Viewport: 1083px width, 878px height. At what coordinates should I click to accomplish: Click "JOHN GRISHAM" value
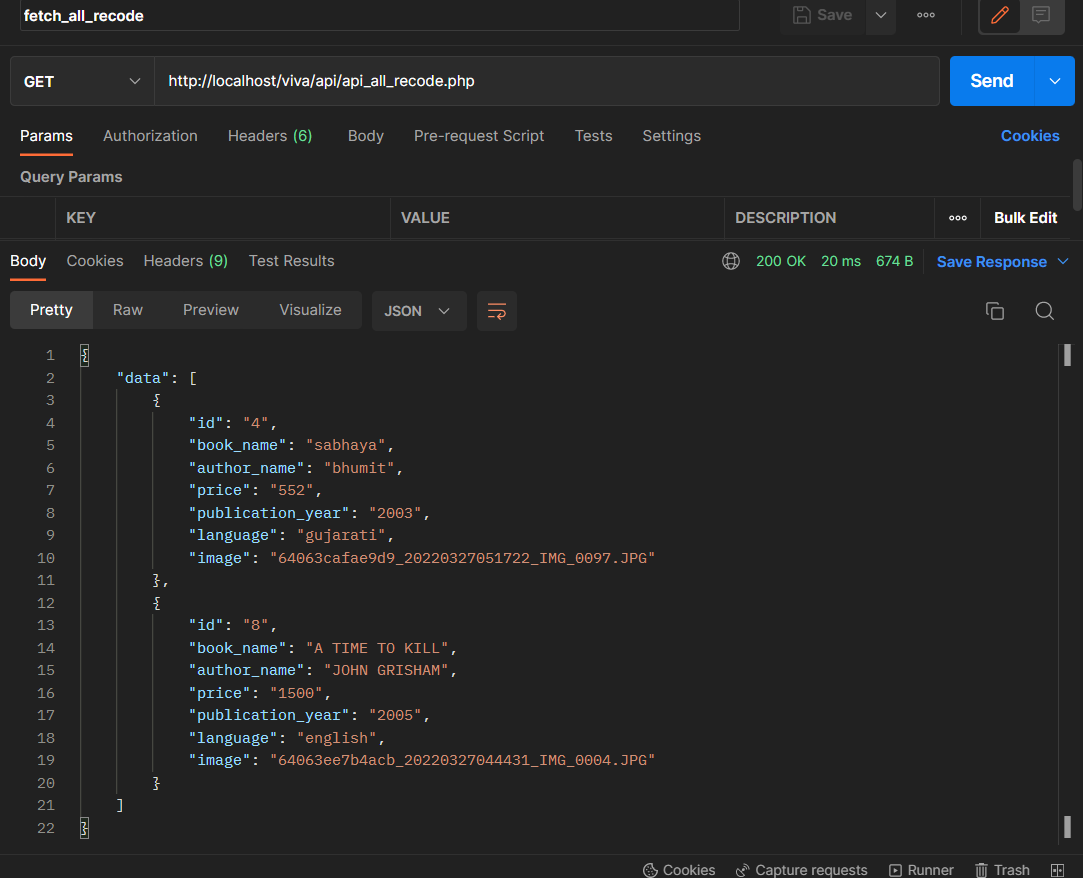(x=385, y=670)
